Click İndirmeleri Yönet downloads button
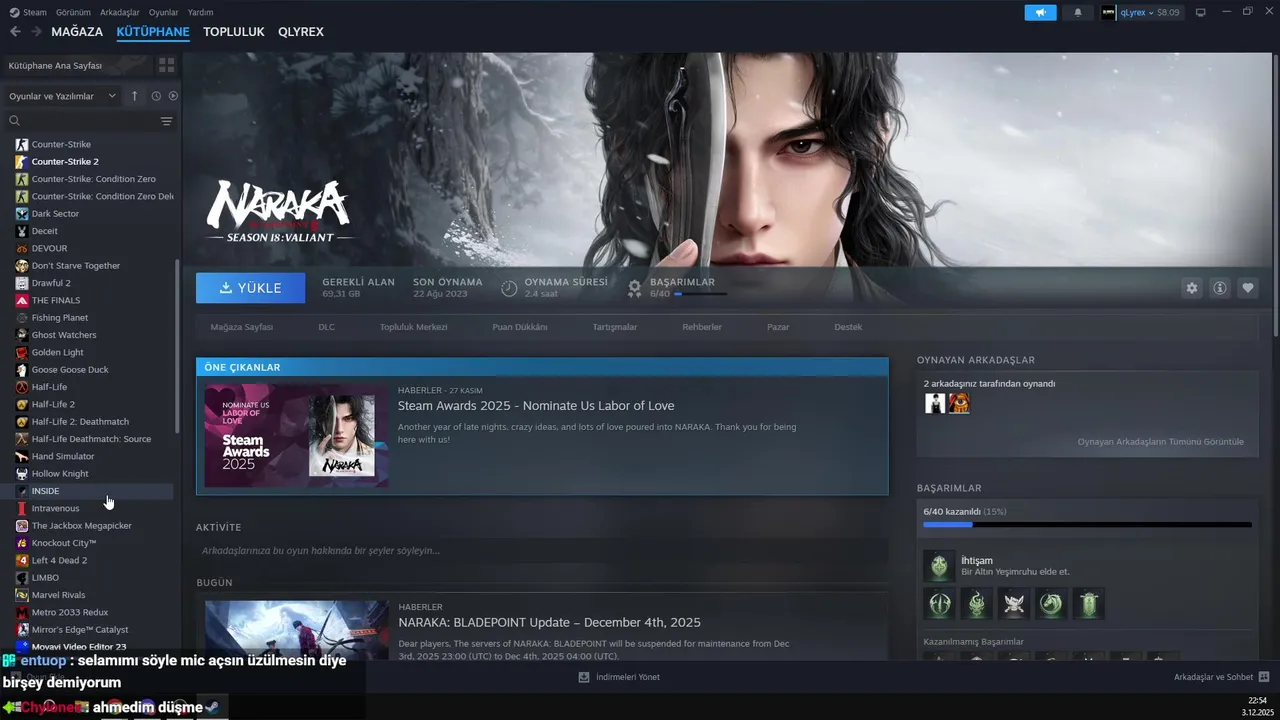Screen dimensions: 1280x720 [618, 677]
